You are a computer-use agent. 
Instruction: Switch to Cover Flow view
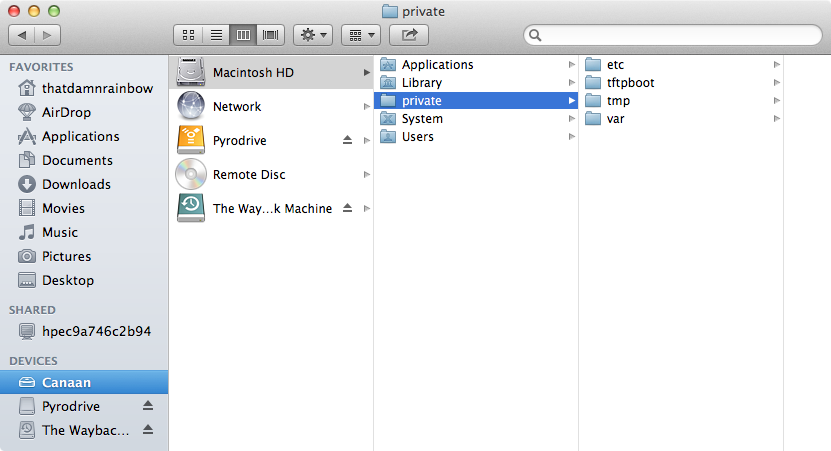(x=271, y=35)
